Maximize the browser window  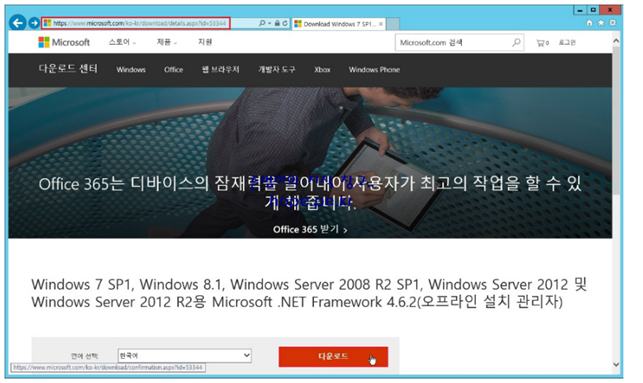(x=593, y=10)
